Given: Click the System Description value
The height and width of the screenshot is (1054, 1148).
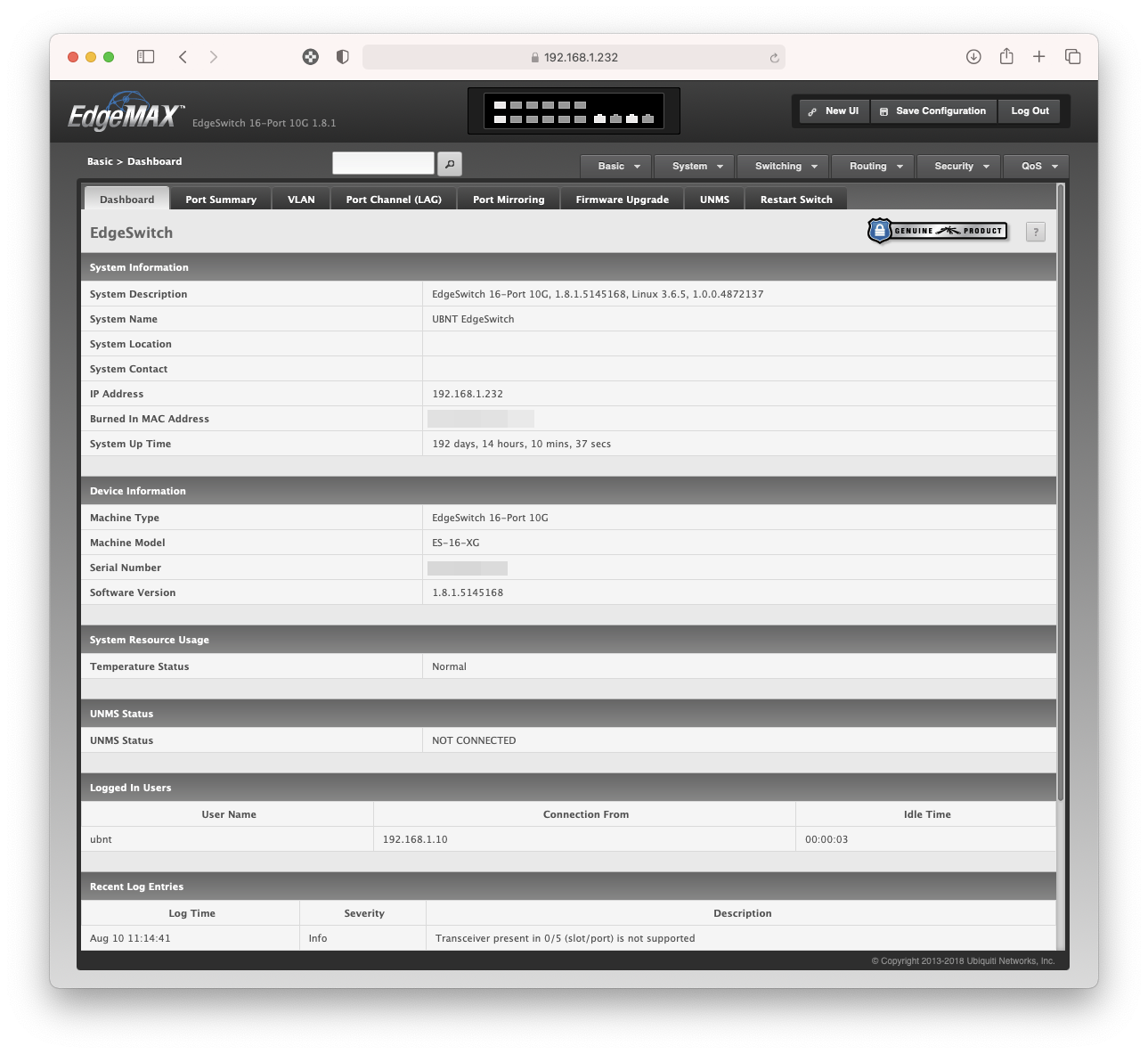Looking at the screenshot, I should pos(598,294).
